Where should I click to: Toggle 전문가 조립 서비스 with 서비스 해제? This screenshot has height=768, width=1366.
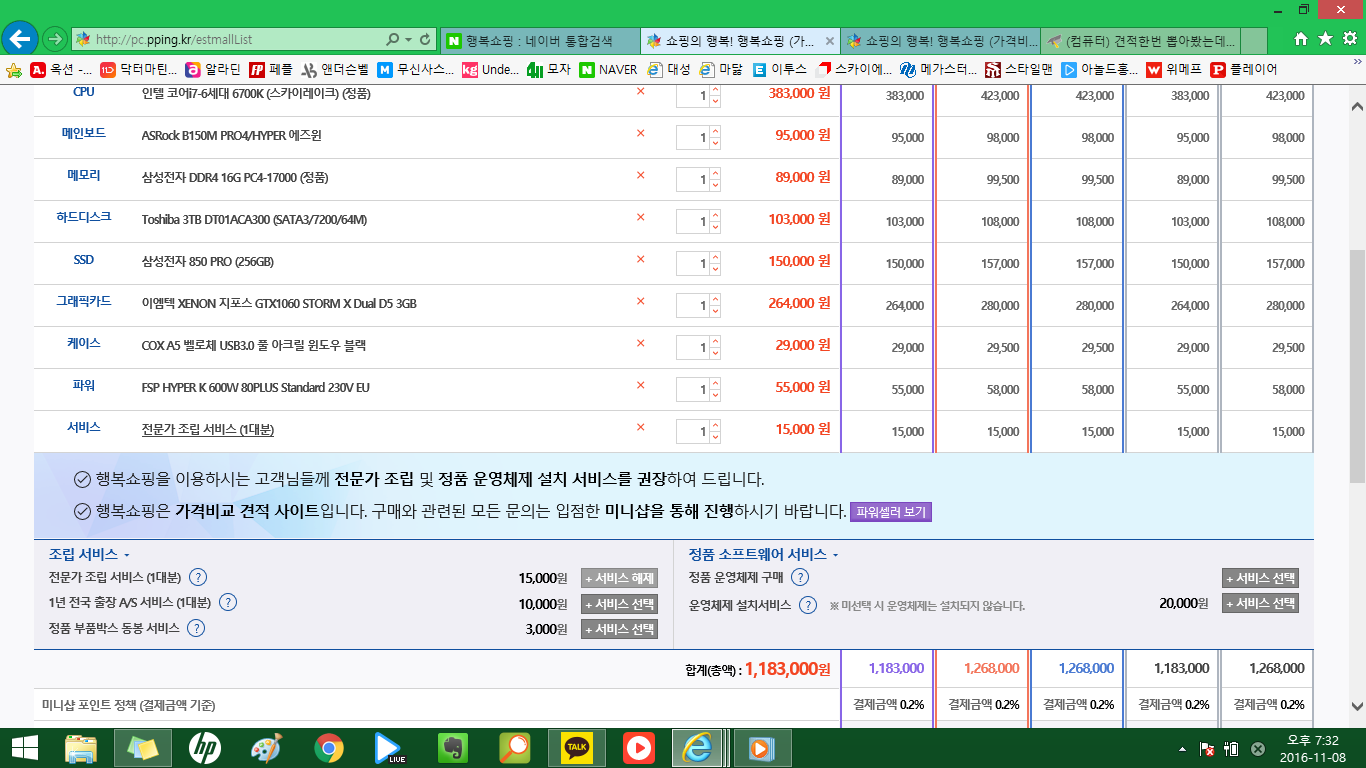[x=619, y=578]
